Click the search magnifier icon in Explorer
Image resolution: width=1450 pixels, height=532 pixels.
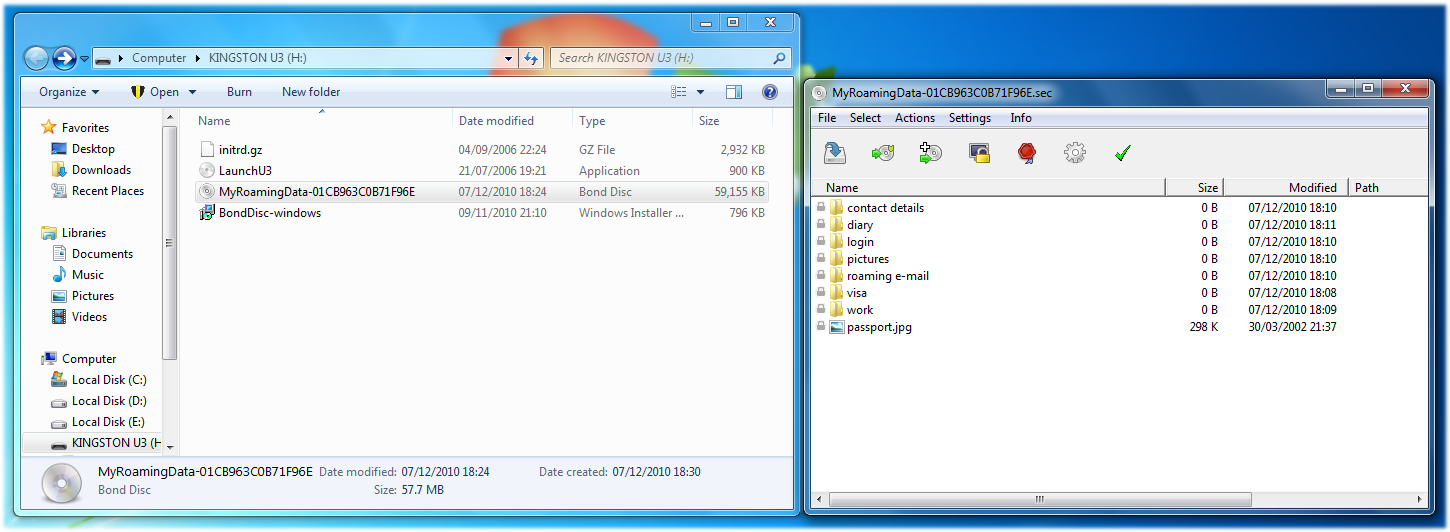(780, 58)
